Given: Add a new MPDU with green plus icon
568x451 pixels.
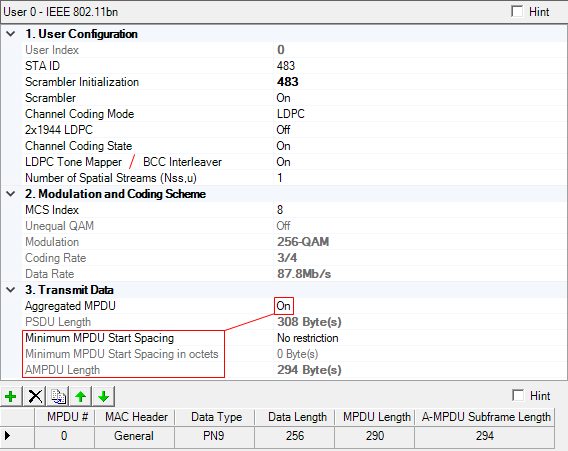Looking at the screenshot, I should click(11, 396).
